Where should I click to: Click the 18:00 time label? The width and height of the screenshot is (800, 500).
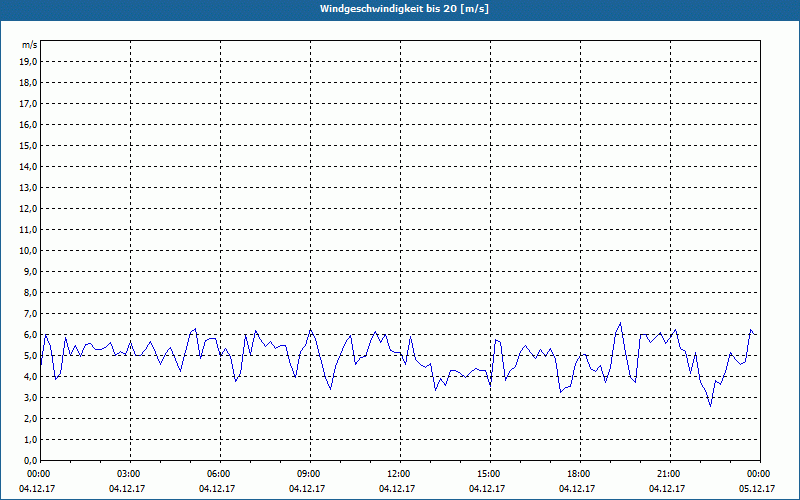point(580,474)
